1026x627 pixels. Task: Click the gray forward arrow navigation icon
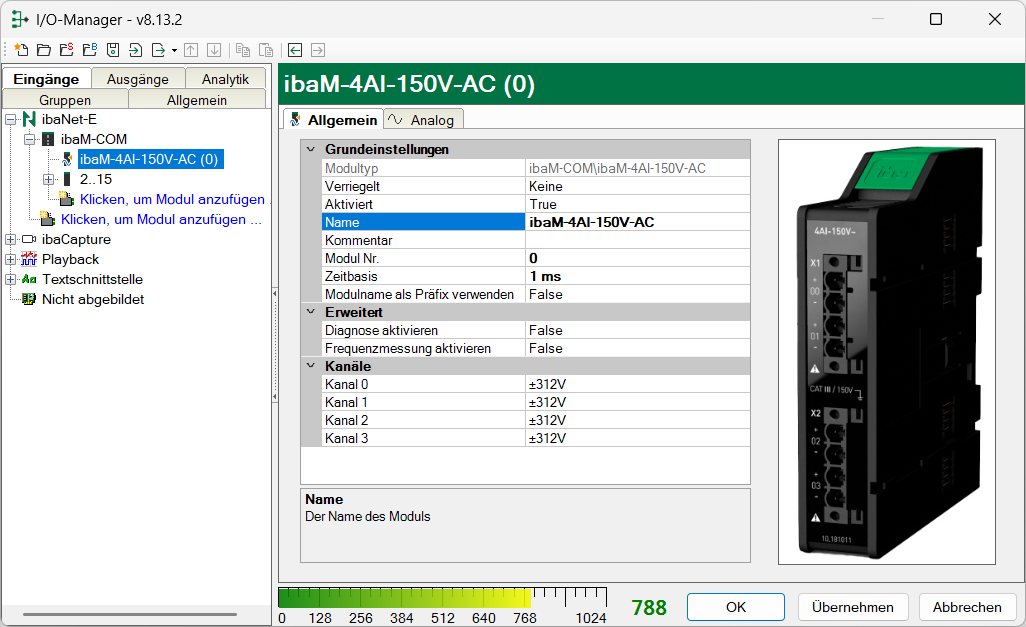(x=318, y=50)
